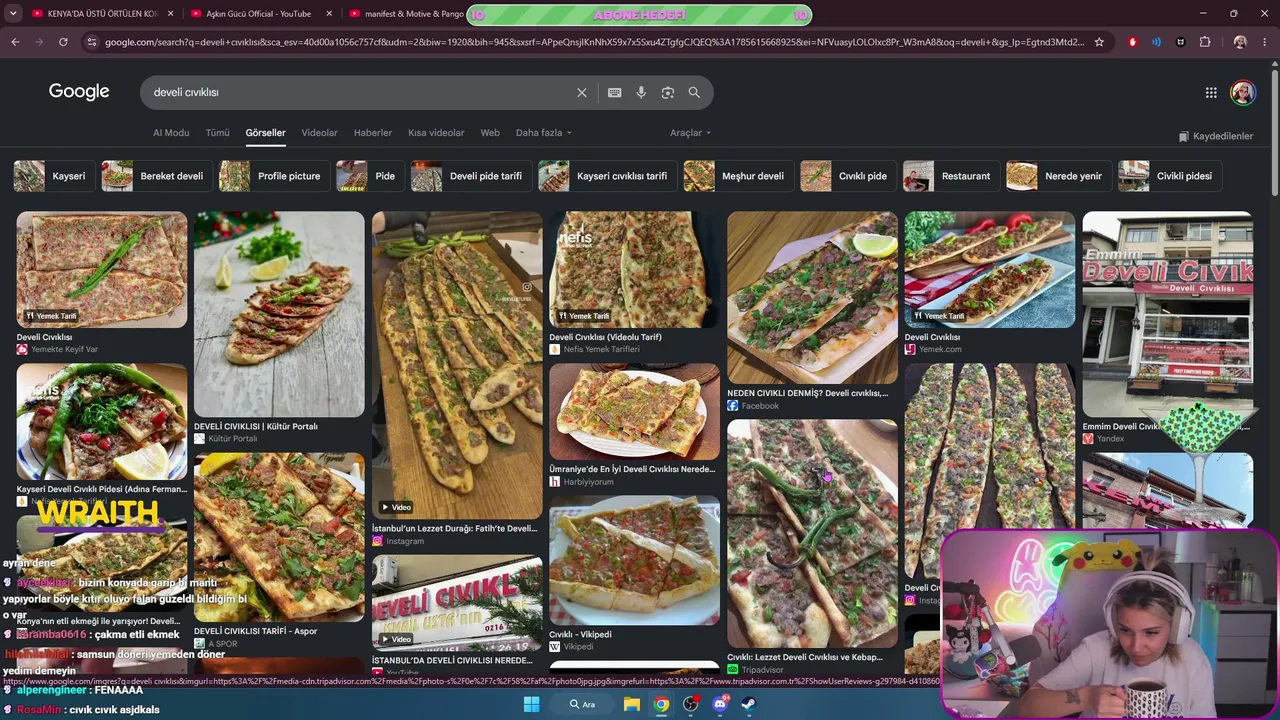Open OBS Studio from the taskbar
The width and height of the screenshot is (1280, 720).
tap(690, 704)
